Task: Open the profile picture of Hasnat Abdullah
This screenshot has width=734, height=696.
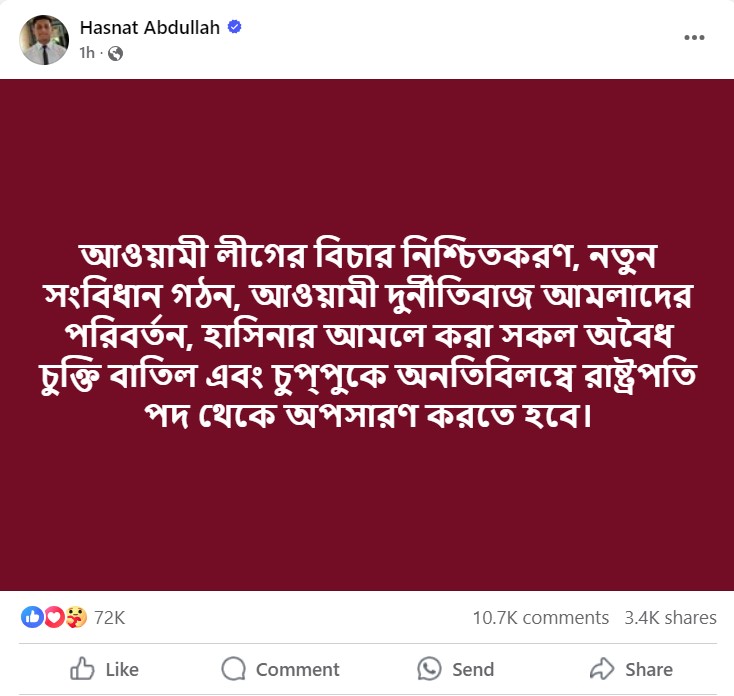Action: point(44,40)
